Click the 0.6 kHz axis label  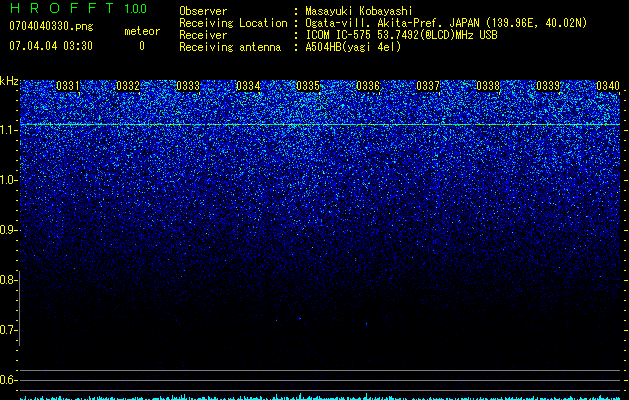click(x=8, y=380)
